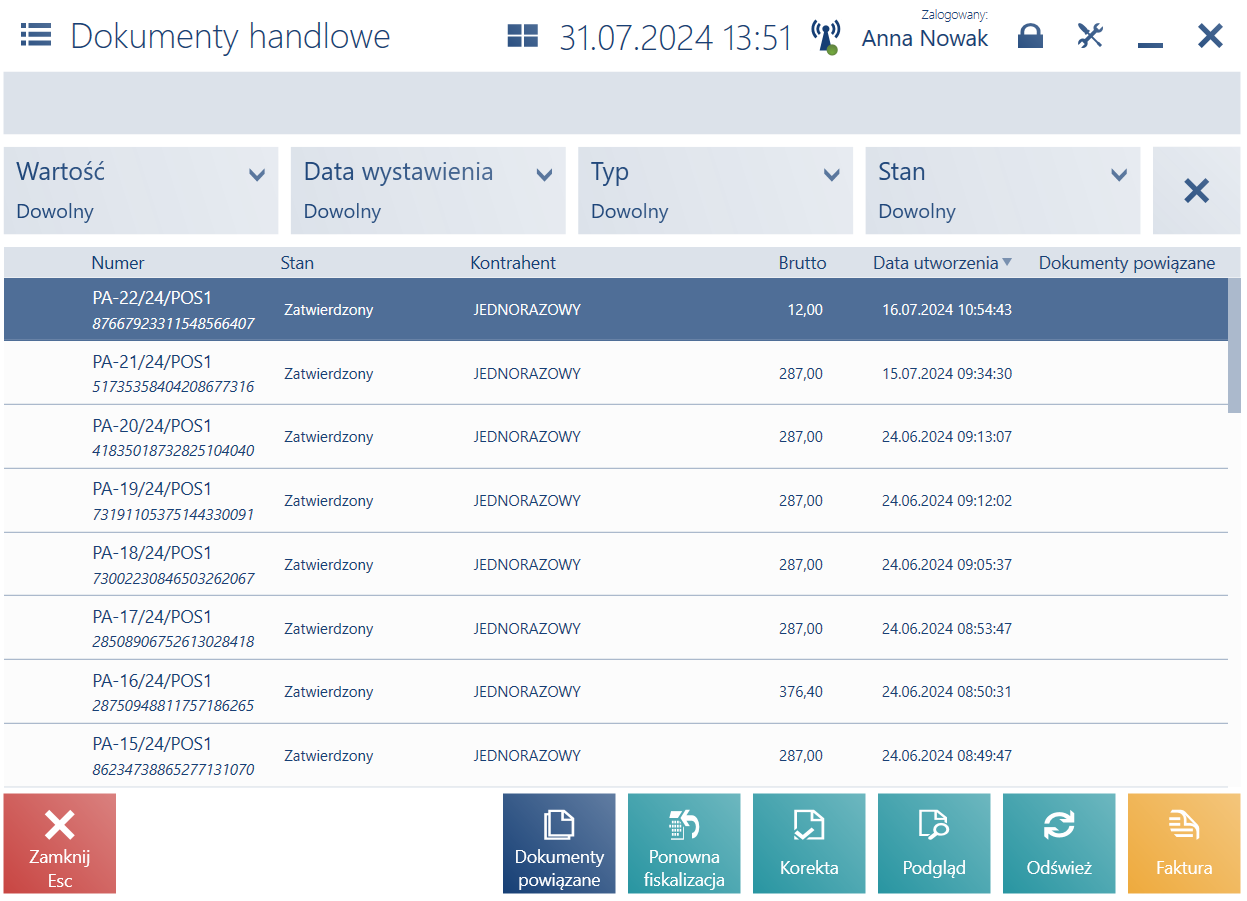The height and width of the screenshot is (901, 1247).
Task: Run Ponowna fiskalizacja
Action: pos(684,843)
